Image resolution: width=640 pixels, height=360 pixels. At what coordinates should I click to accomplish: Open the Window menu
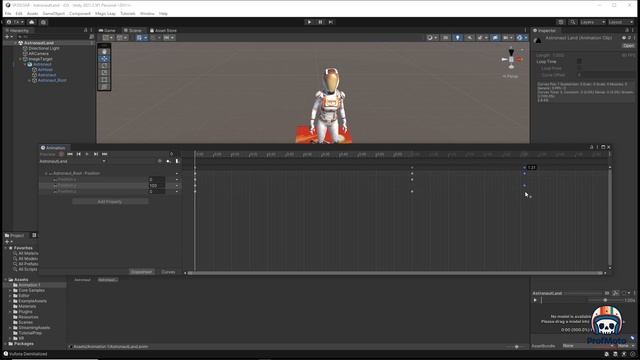[147, 13]
